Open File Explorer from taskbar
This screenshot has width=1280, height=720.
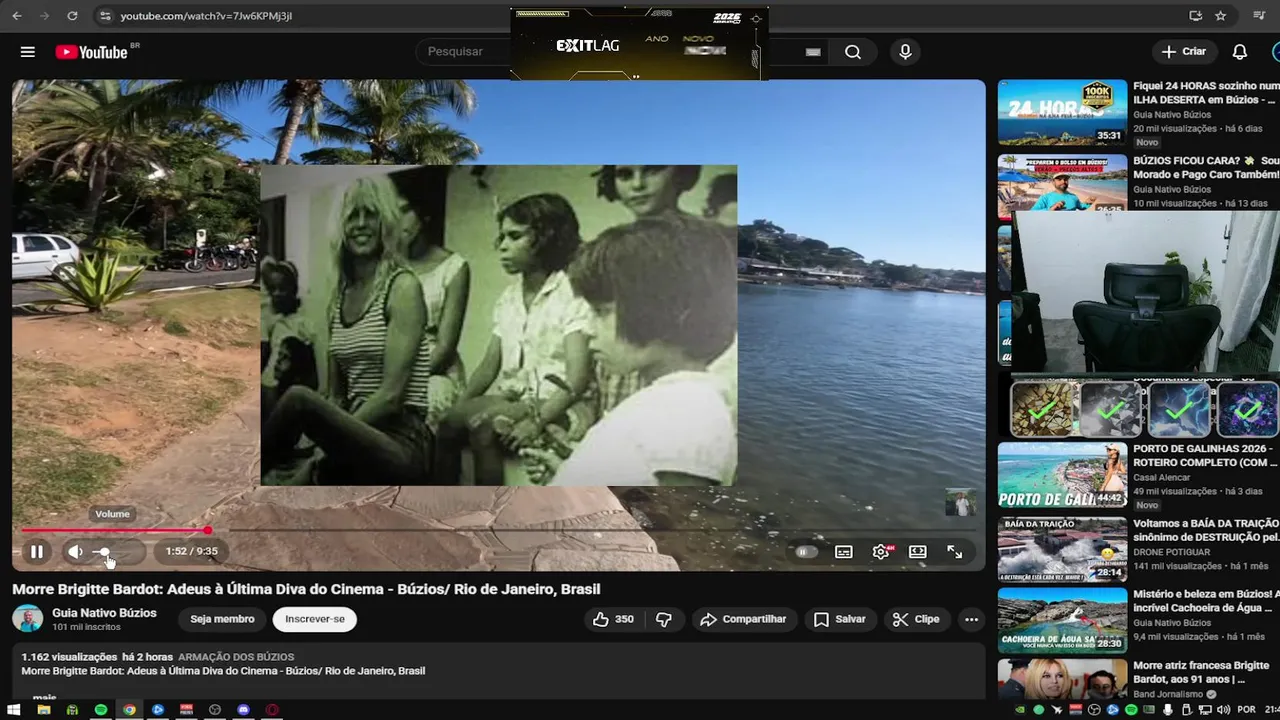point(43,710)
